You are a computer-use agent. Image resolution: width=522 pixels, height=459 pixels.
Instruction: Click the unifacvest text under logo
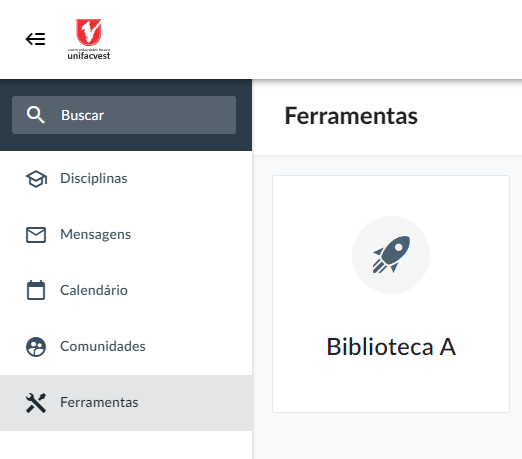89,56
